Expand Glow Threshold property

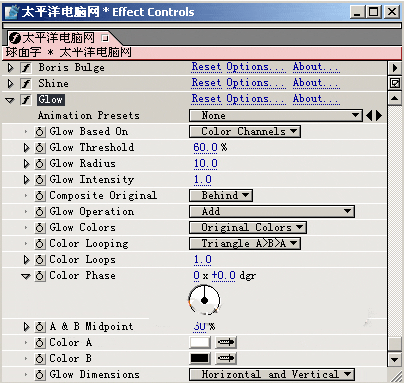tap(26, 148)
